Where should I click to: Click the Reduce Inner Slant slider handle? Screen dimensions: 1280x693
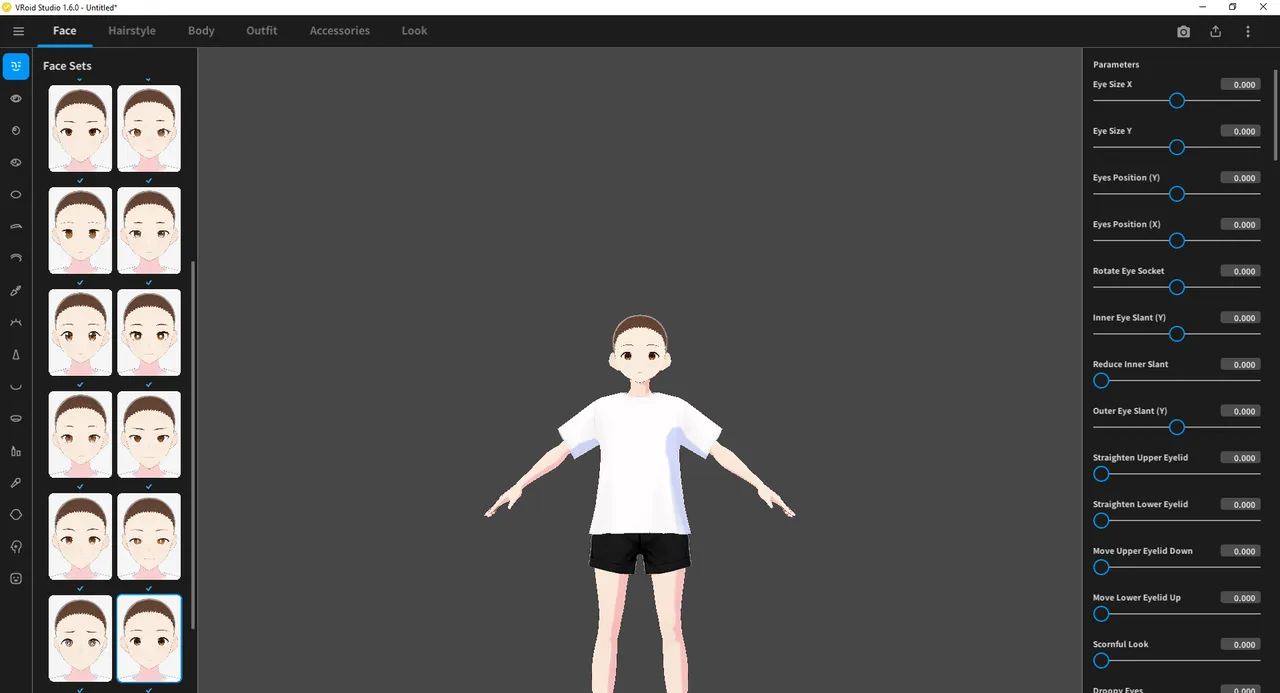pos(1101,381)
